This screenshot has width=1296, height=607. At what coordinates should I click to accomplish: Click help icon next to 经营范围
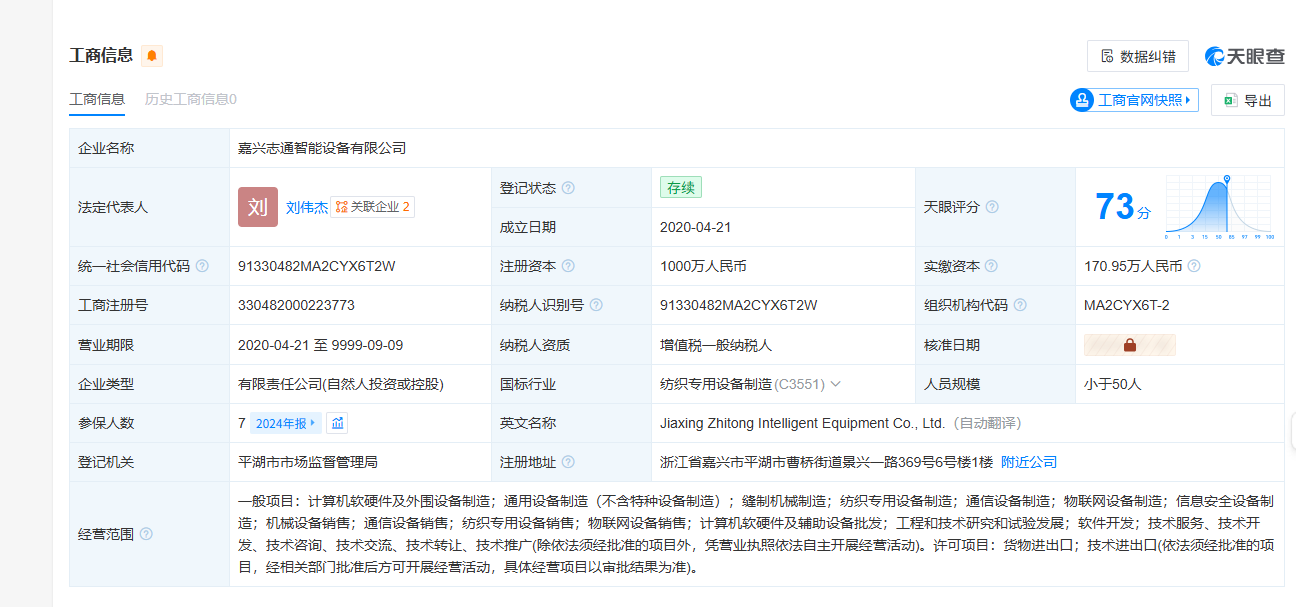point(146,534)
